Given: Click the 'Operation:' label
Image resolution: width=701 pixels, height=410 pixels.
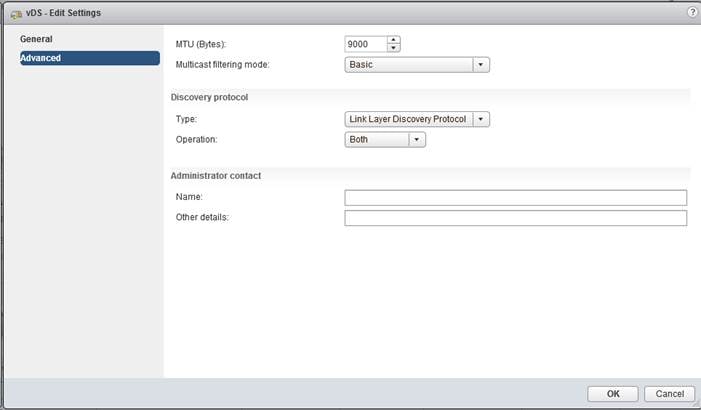Looking at the screenshot, I should tap(196, 139).
